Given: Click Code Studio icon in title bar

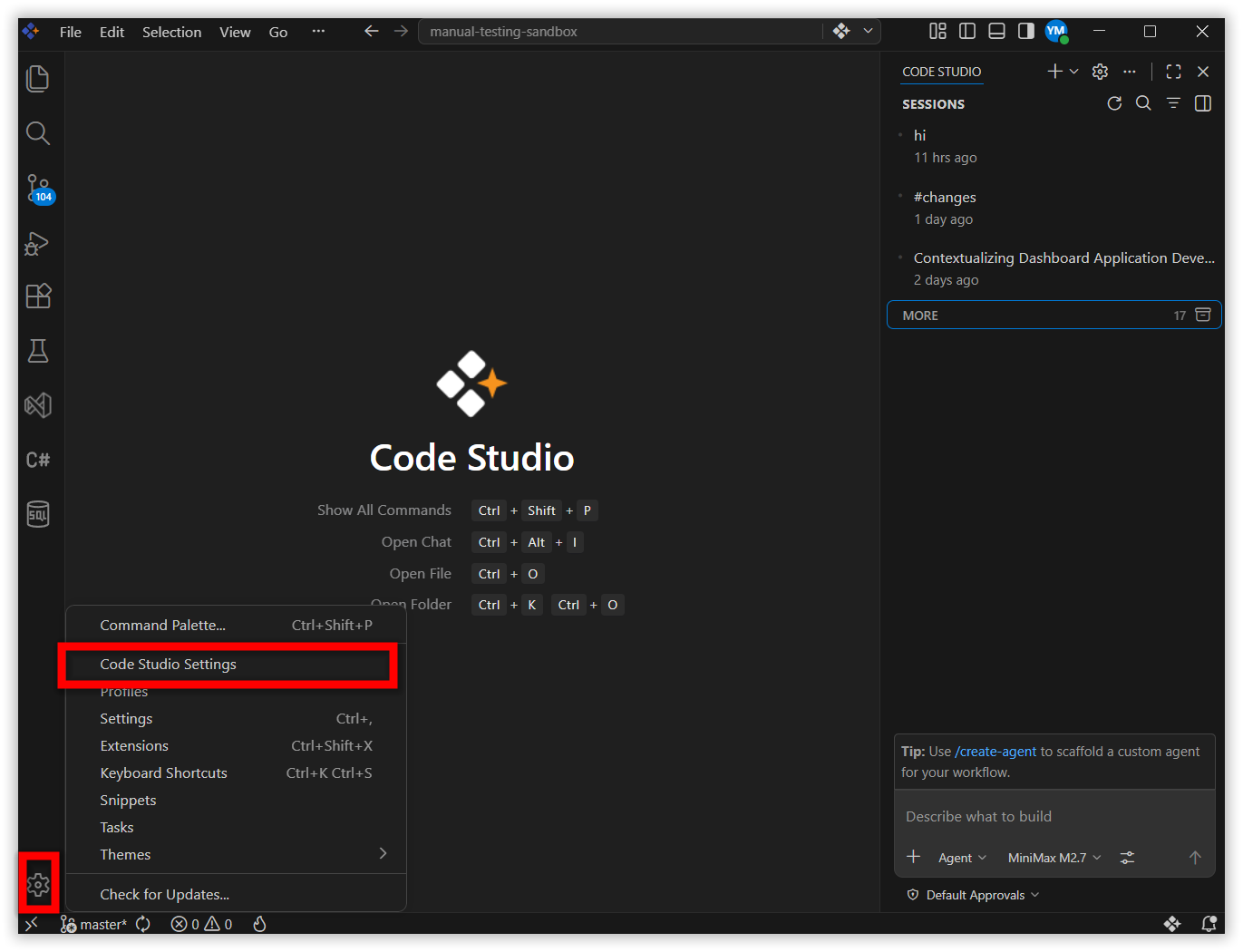Looking at the screenshot, I should tap(841, 32).
